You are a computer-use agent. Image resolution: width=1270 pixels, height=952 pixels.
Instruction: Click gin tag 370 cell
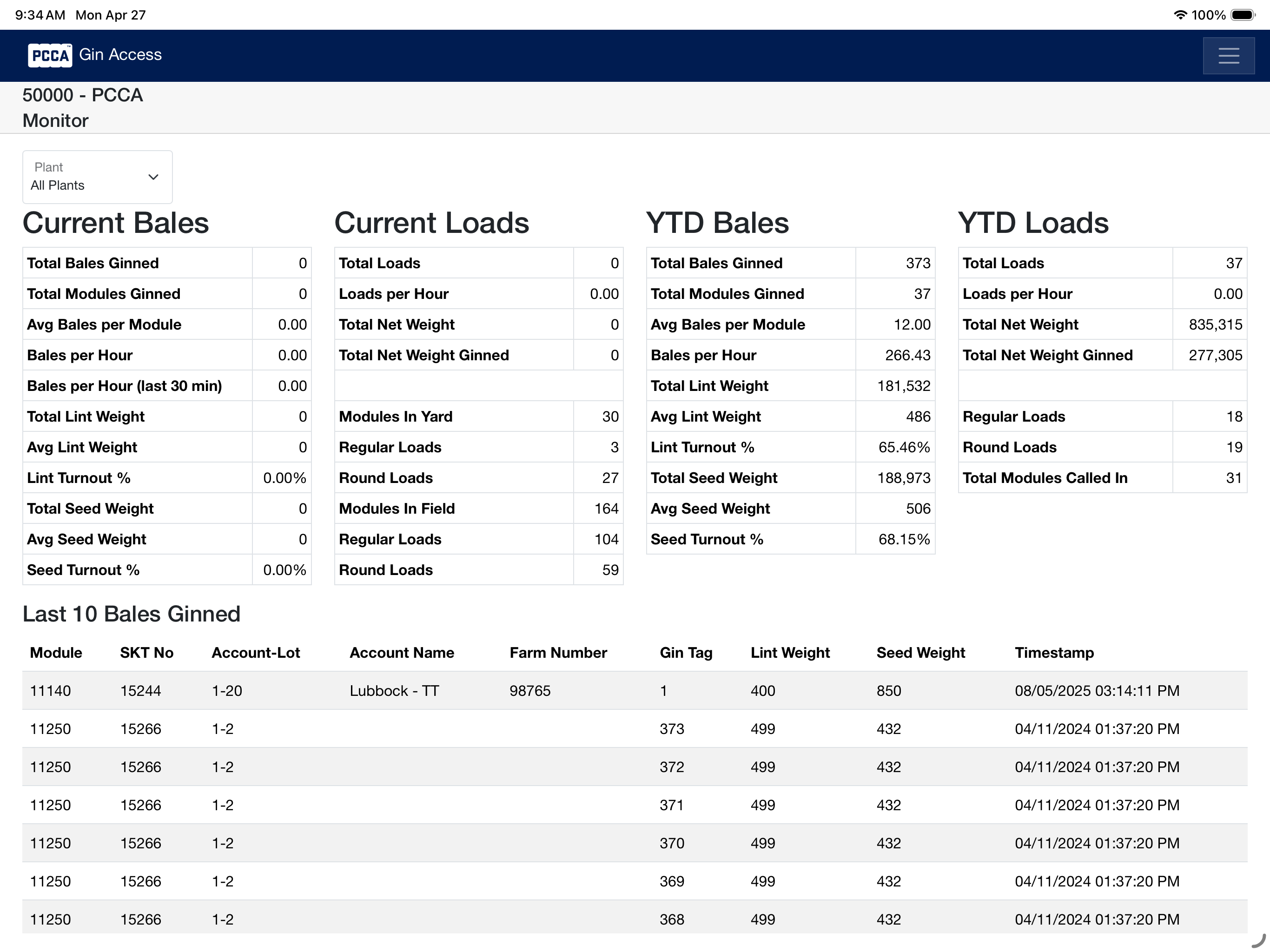672,844
